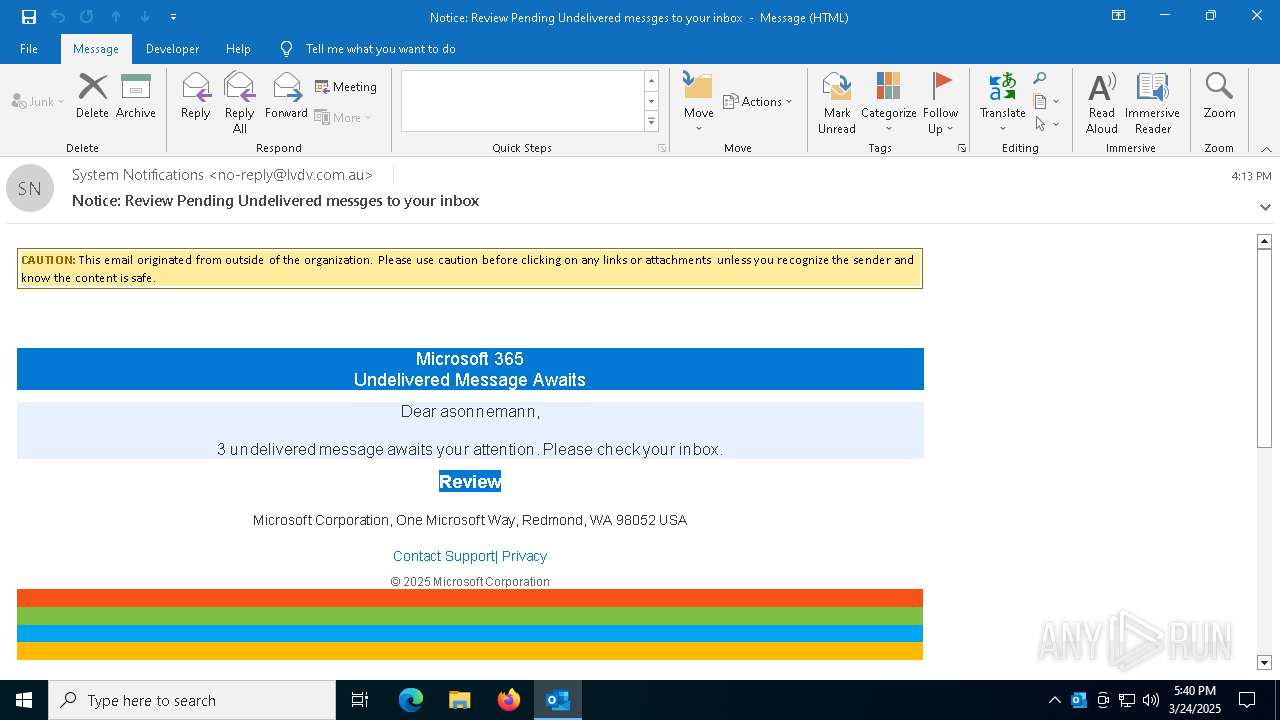Mark the message as Unread
This screenshot has height=720, width=1280.
pyautogui.click(x=836, y=103)
